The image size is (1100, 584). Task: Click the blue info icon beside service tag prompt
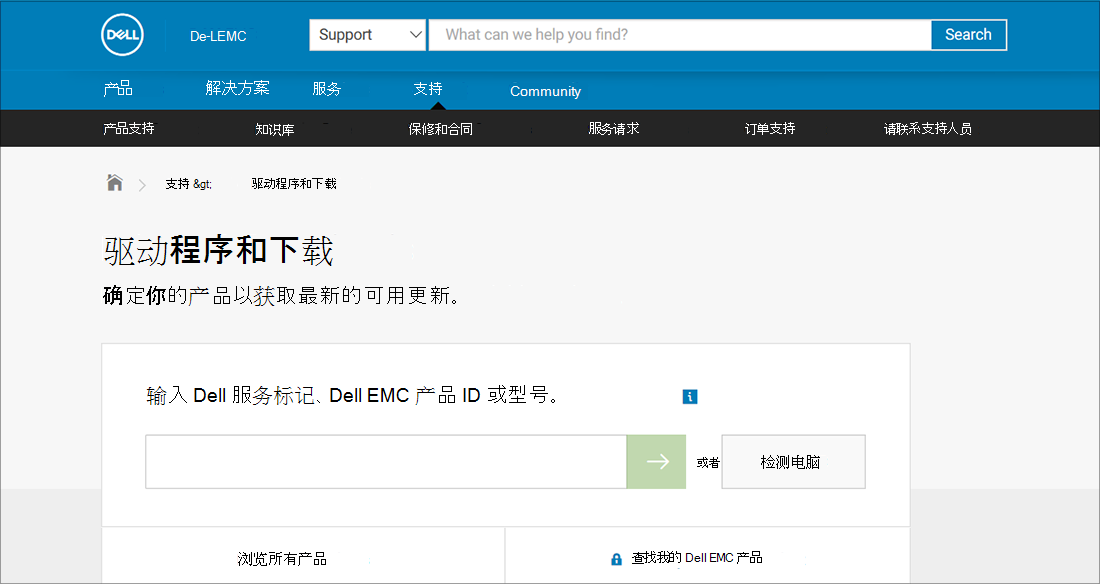point(690,397)
